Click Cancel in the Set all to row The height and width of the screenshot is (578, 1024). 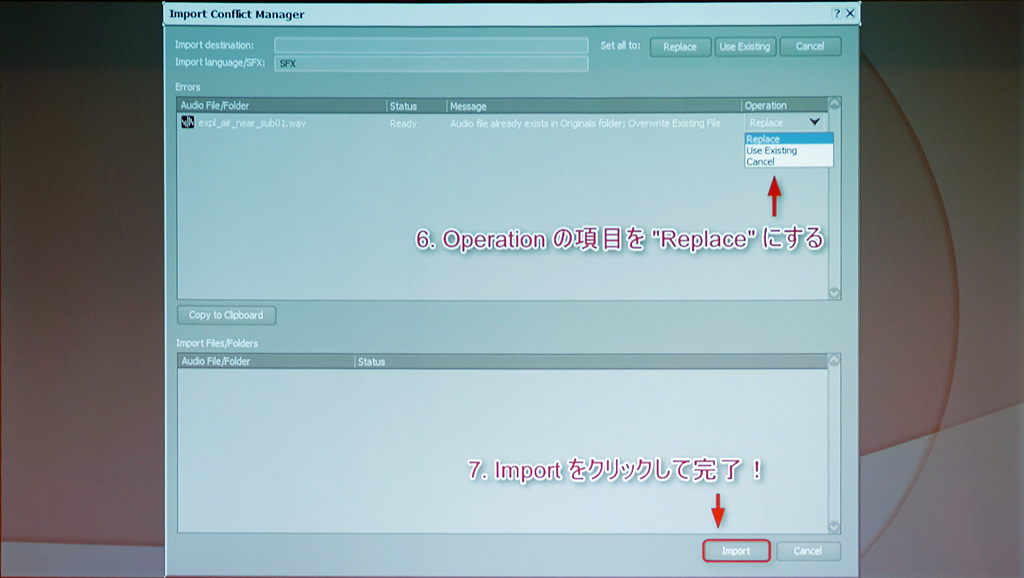(x=810, y=46)
